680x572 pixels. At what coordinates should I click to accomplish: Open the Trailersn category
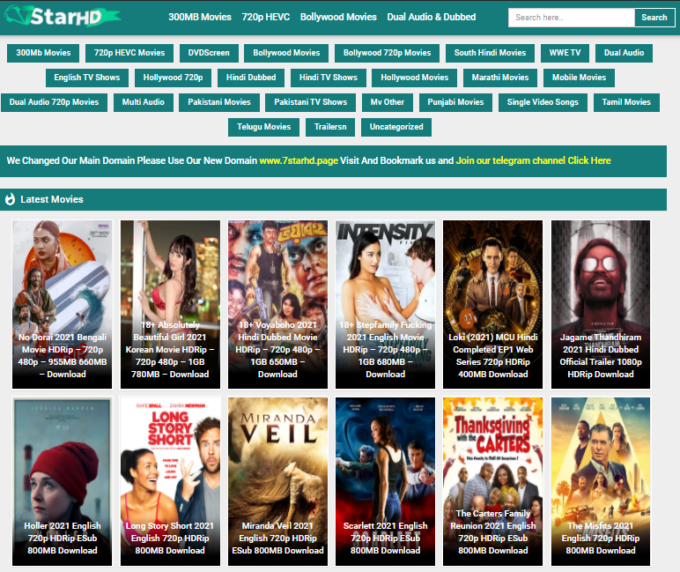point(330,127)
